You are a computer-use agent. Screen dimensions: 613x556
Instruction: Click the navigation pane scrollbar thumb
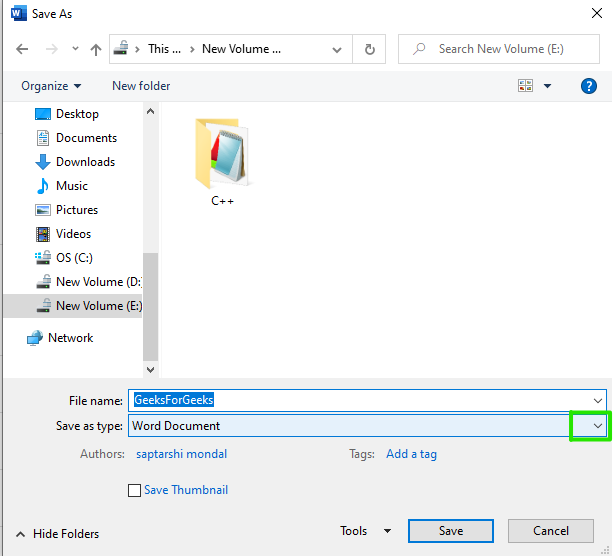coord(150,307)
